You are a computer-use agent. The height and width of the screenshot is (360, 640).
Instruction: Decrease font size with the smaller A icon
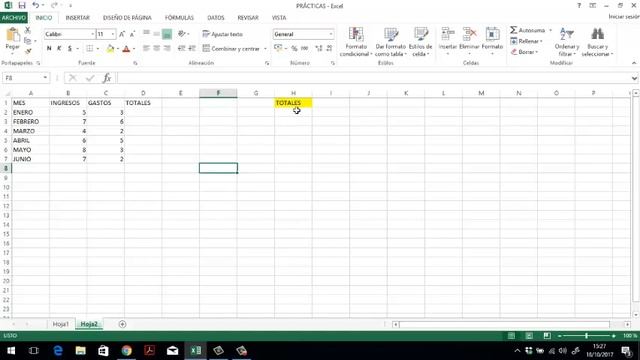pos(132,34)
